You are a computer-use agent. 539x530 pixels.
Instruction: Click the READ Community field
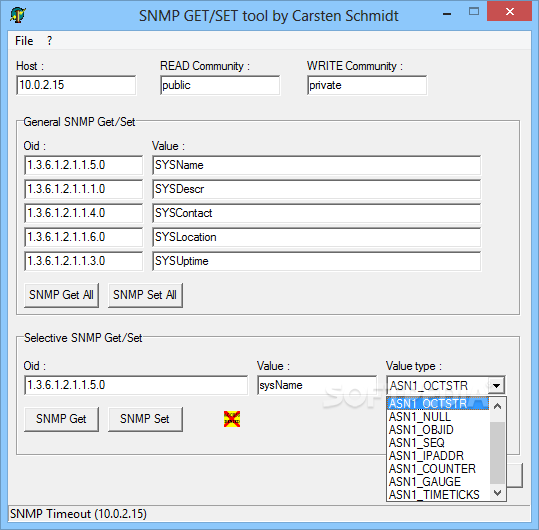click(220, 85)
